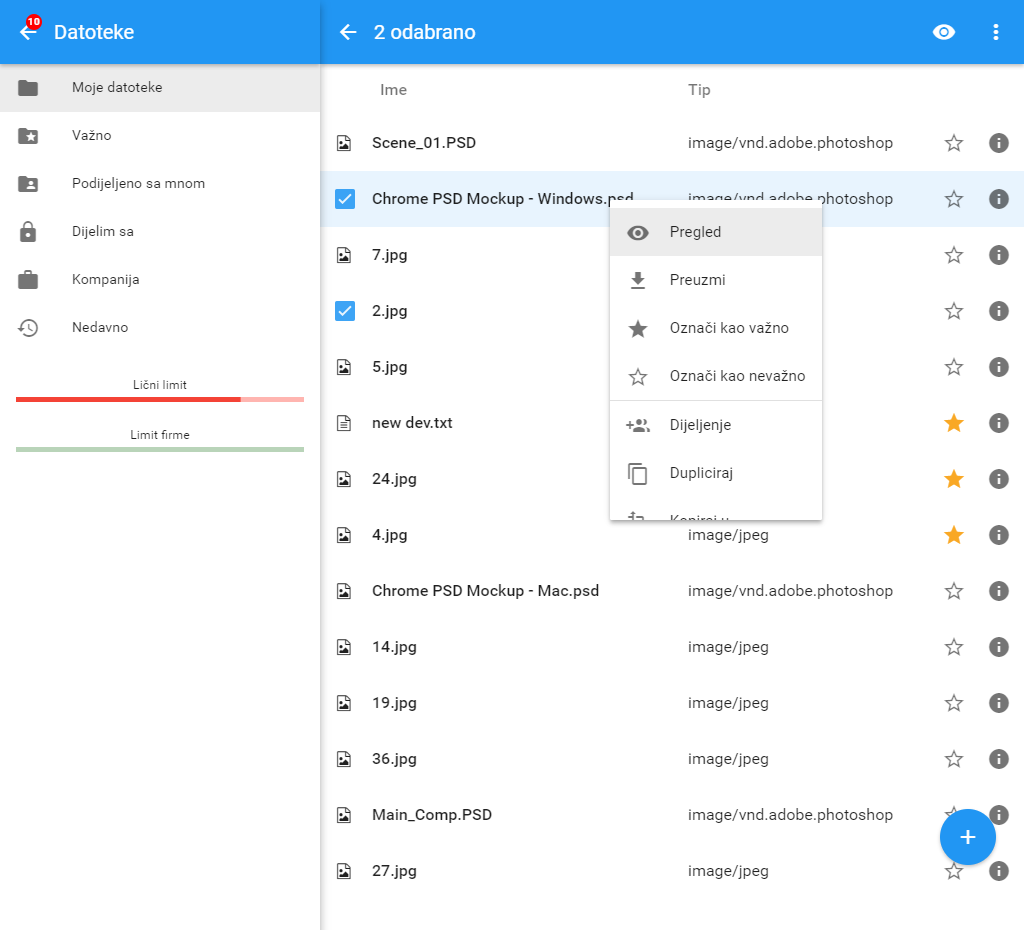The width and height of the screenshot is (1024, 930).
Task: Show info for 24.jpg
Action: pos(999,479)
